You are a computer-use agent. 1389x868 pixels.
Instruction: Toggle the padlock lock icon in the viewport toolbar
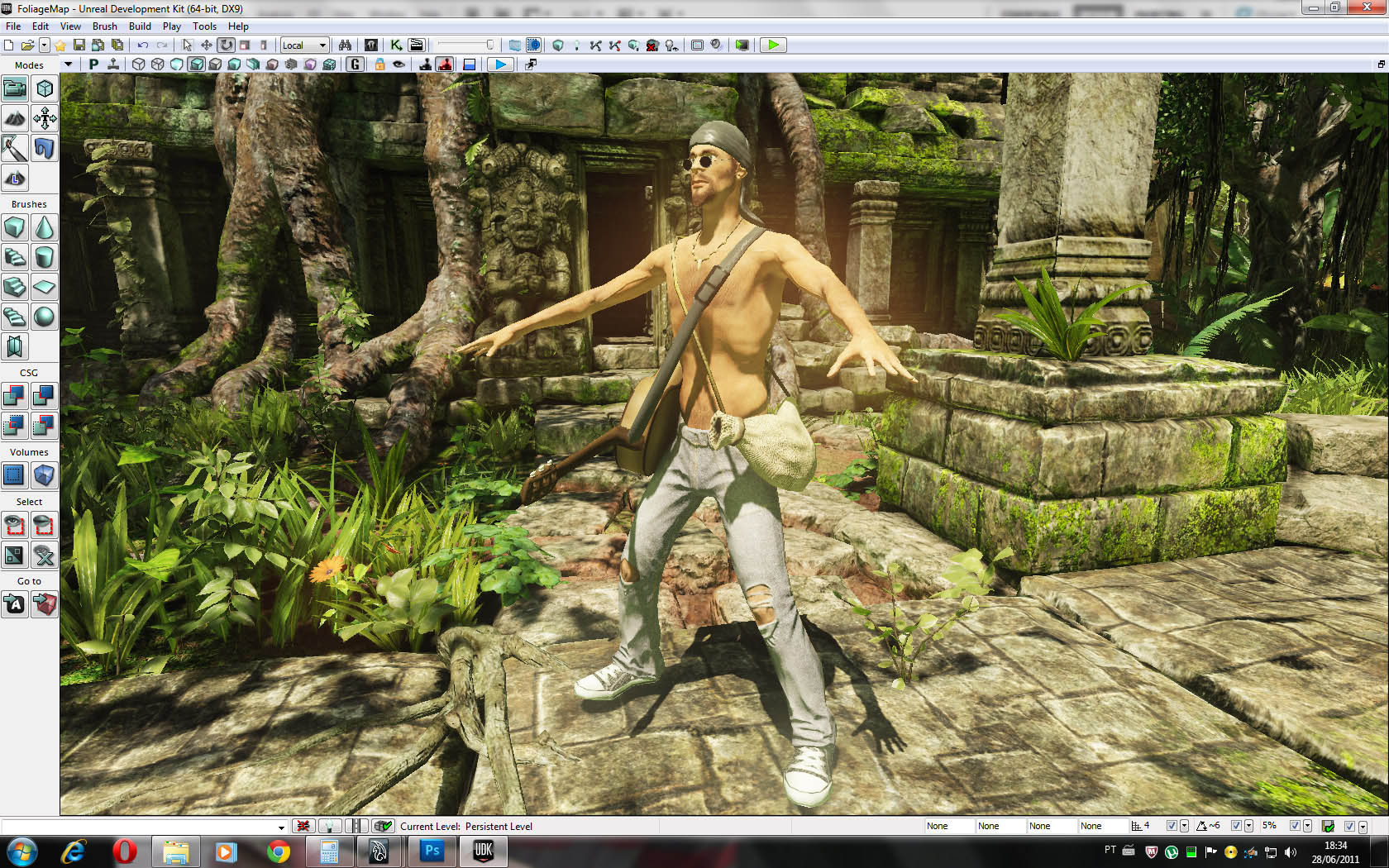pyautogui.click(x=379, y=64)
